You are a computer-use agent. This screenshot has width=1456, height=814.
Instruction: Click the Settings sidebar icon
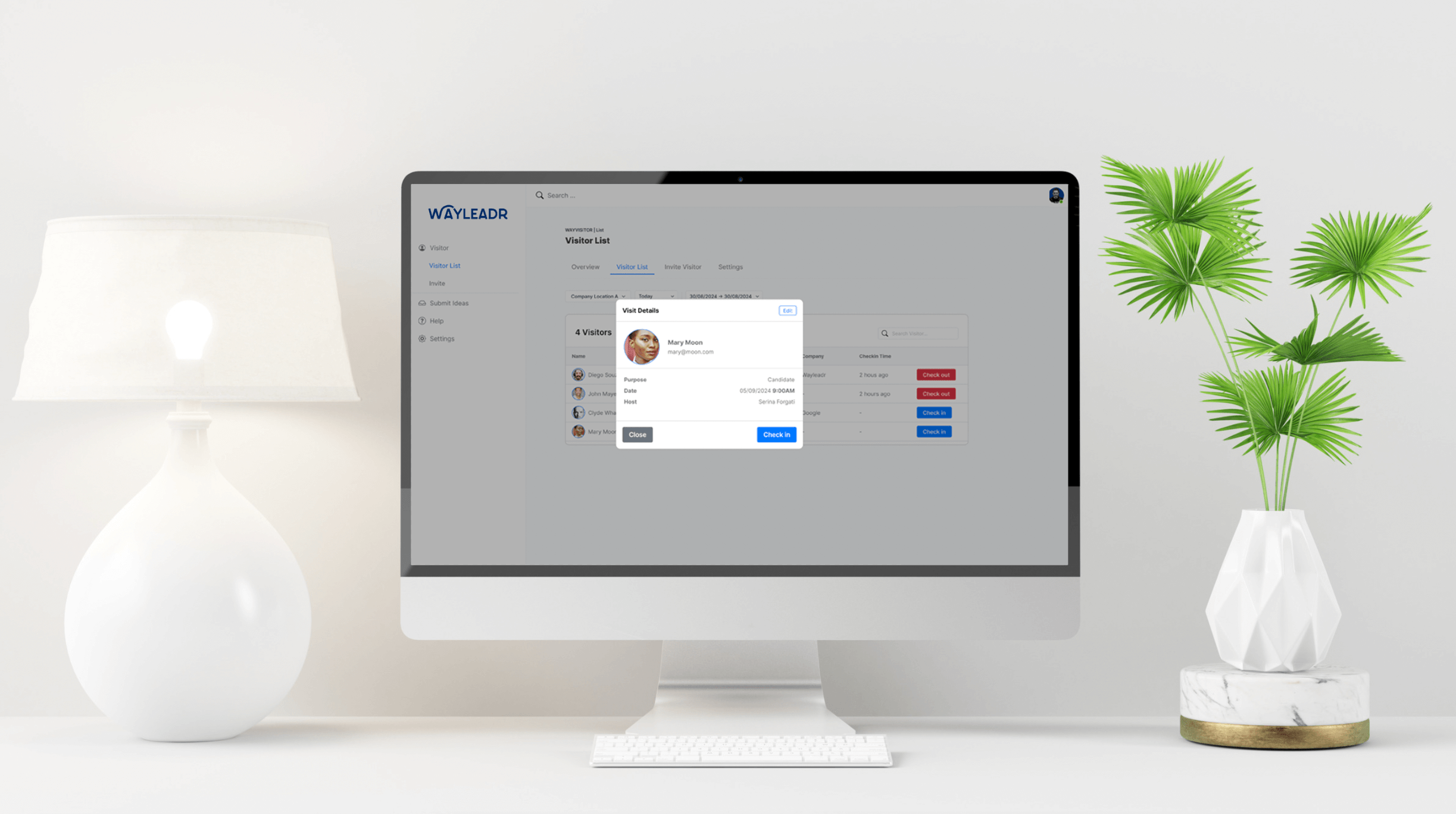(x=422, y=338)
